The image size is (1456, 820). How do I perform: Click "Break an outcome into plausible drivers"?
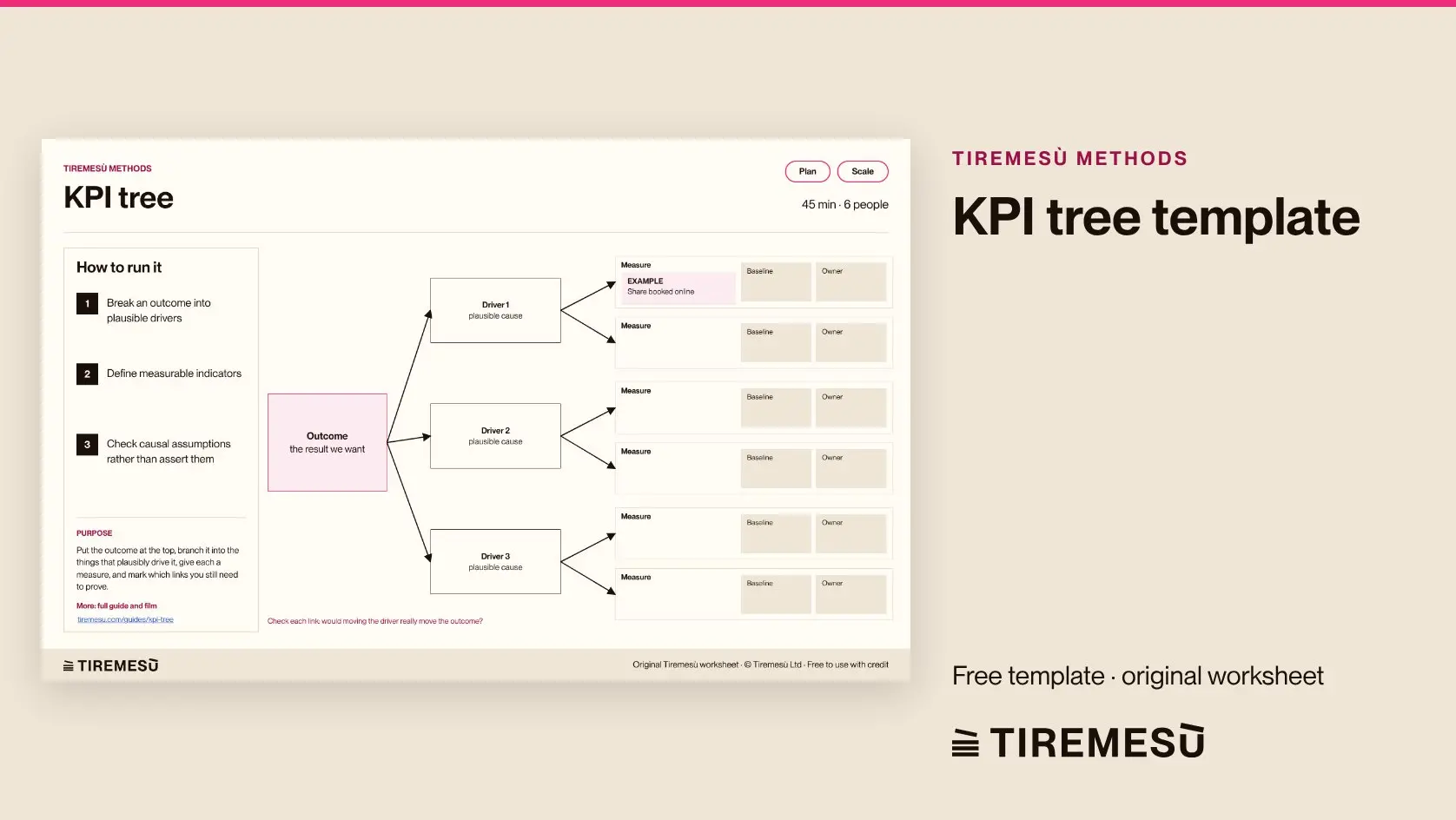click(x=159, y=310)
